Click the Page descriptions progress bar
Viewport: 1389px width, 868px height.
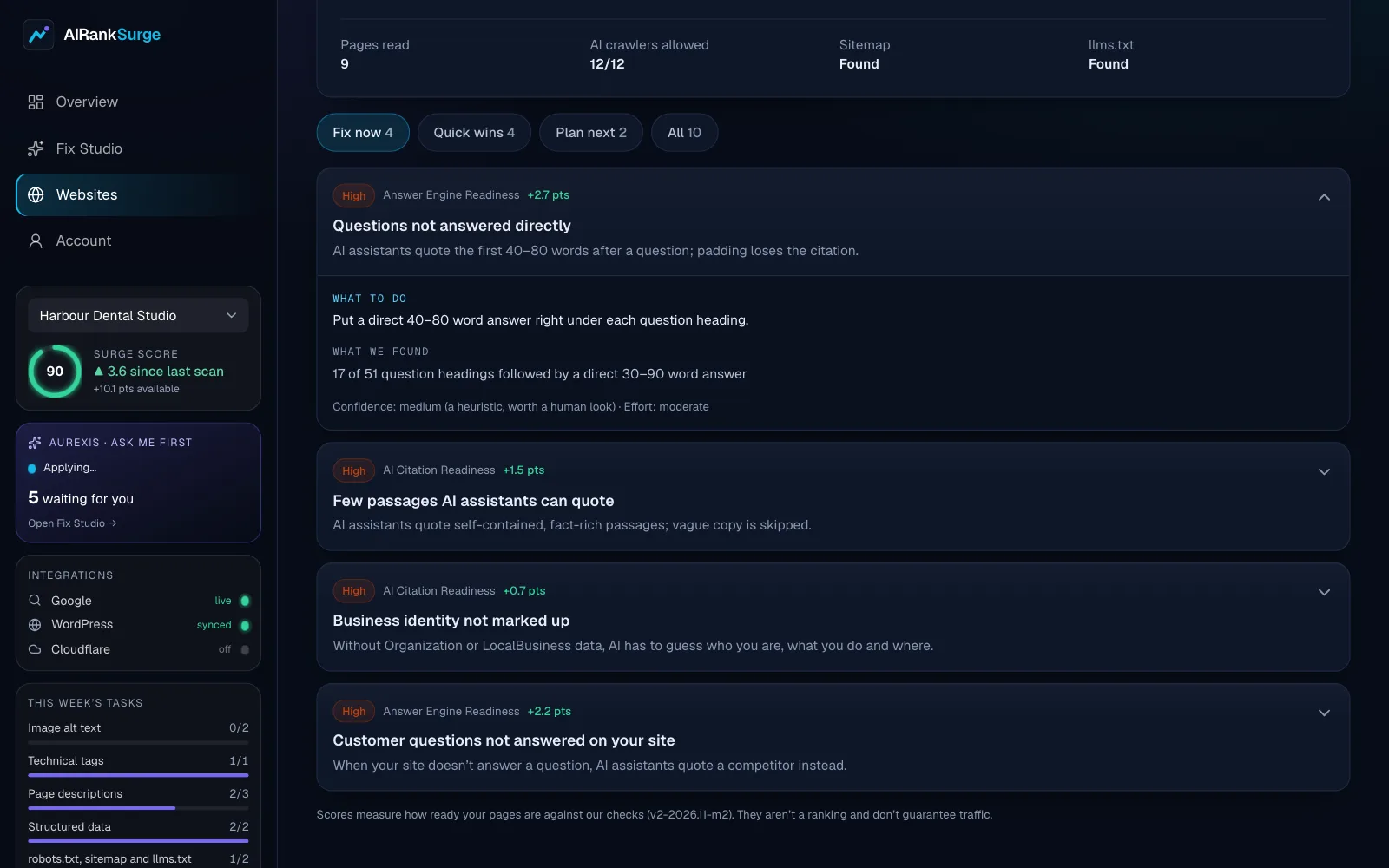pos(138,808)
